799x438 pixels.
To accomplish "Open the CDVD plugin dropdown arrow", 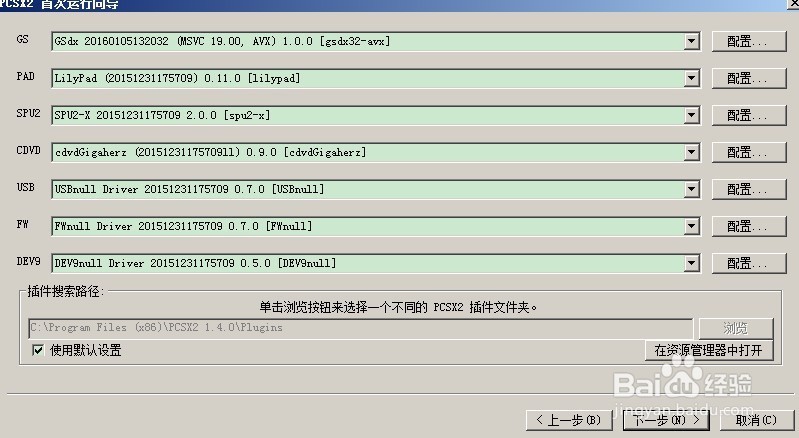I will click(691, 152).
